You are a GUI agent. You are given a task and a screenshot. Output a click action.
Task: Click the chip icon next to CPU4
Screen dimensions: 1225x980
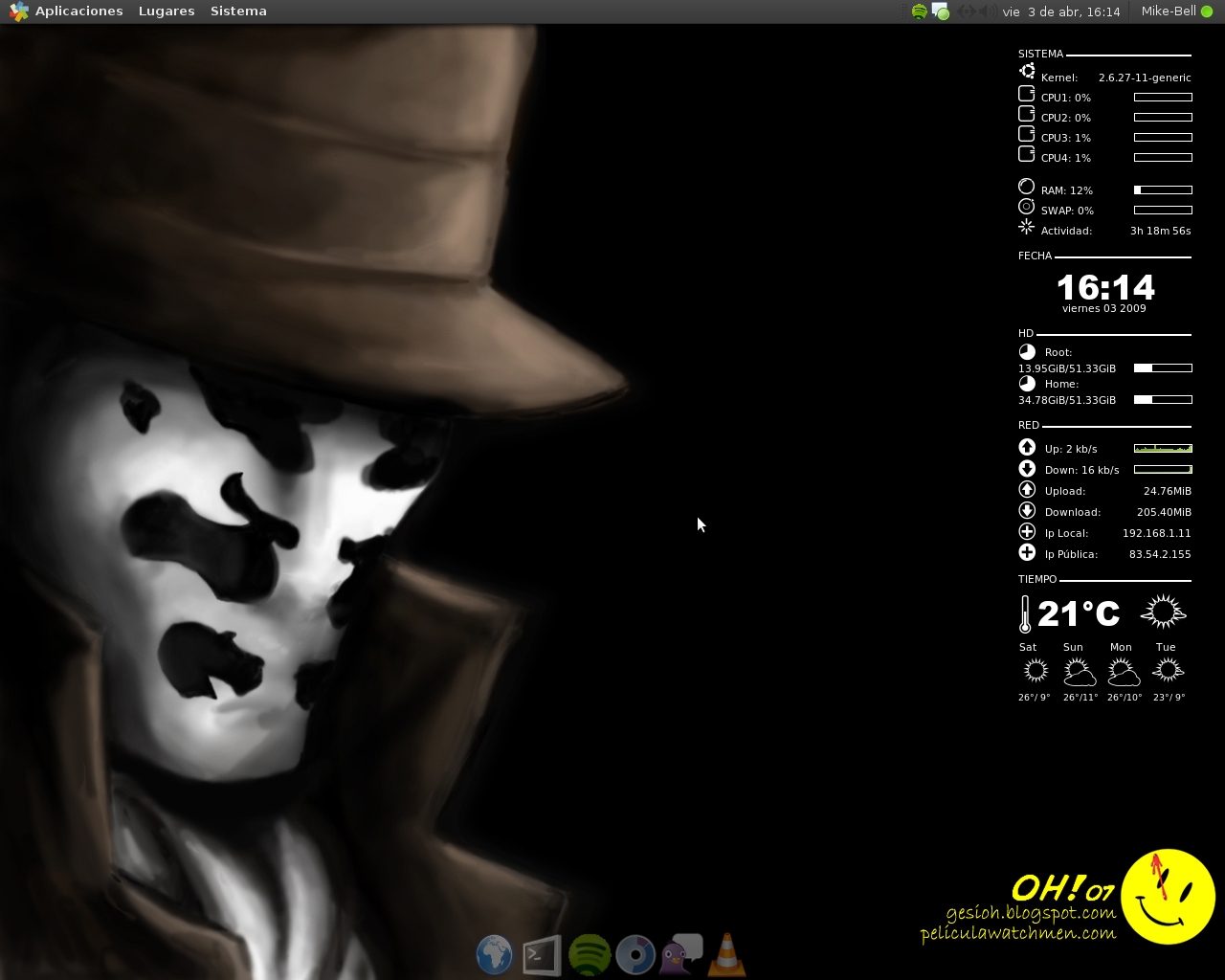[1027, 154]
